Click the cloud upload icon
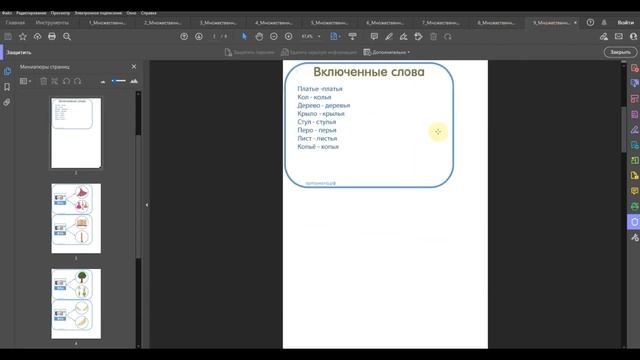The height and width of the screenshot is (360, 640). [x=38, y=37]
